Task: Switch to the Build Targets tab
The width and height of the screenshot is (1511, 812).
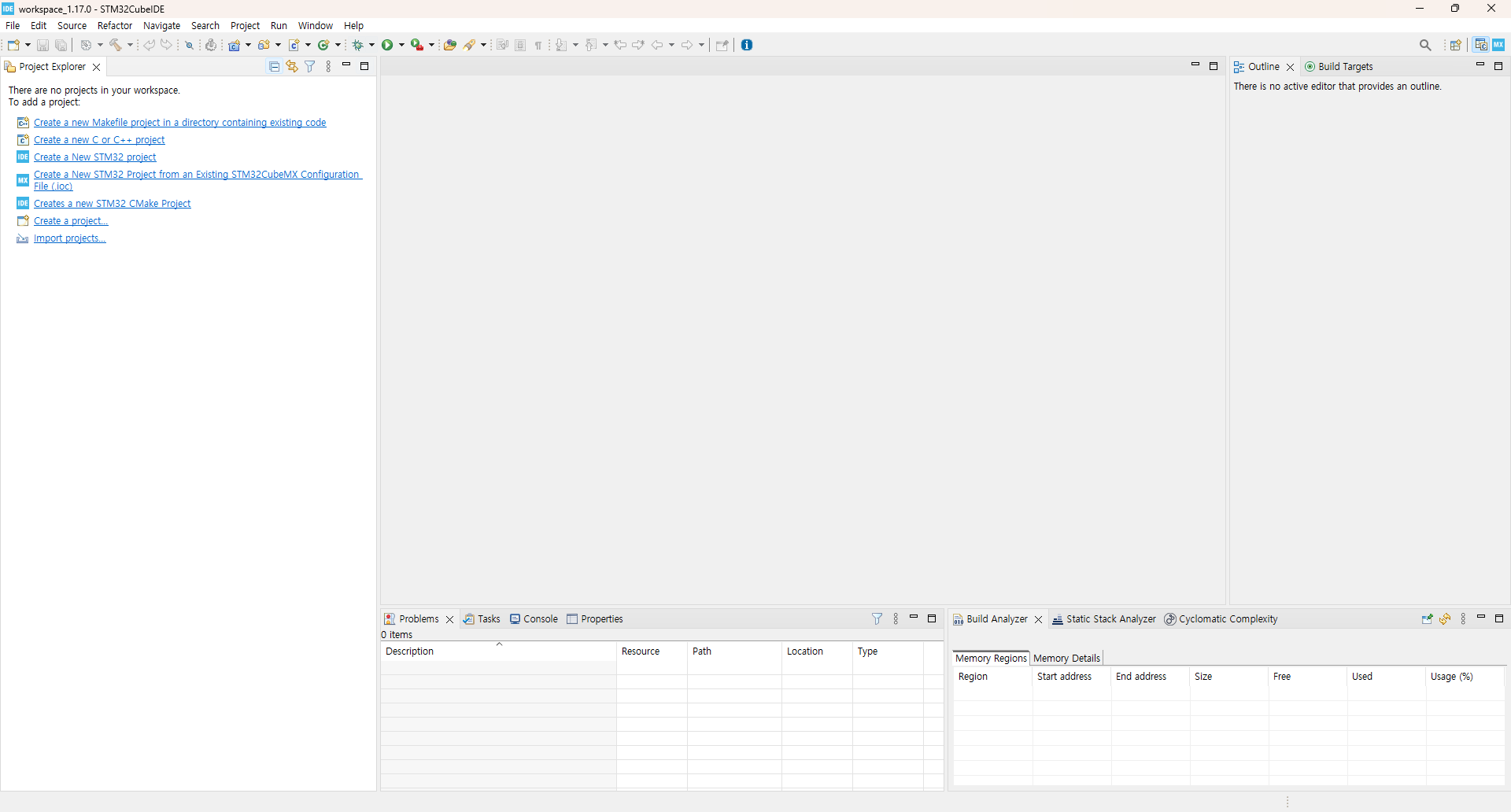Action: point(1339,67)
